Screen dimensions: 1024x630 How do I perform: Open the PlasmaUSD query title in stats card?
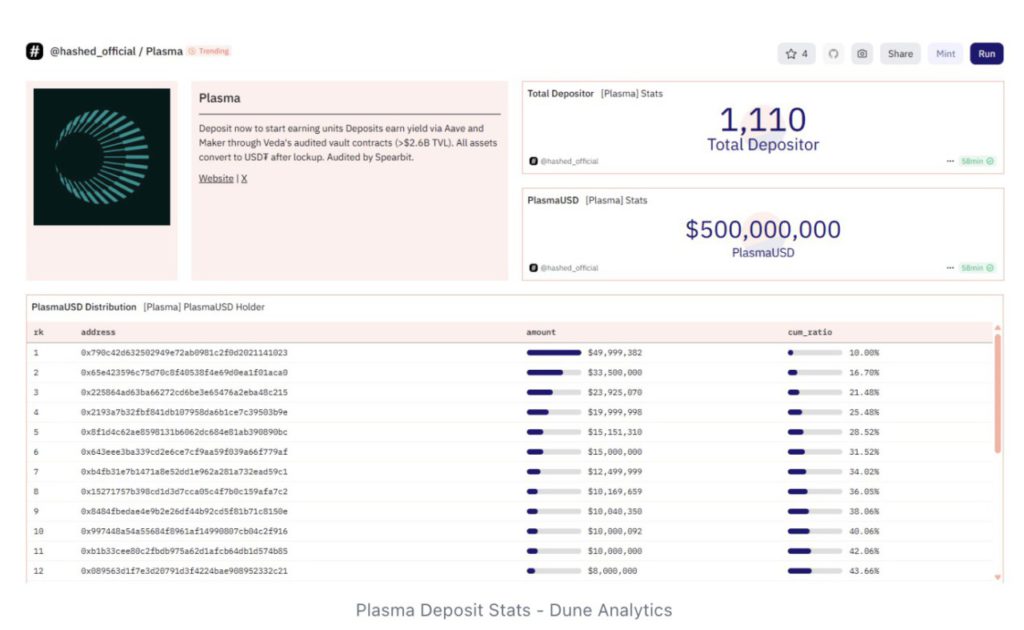552,200
